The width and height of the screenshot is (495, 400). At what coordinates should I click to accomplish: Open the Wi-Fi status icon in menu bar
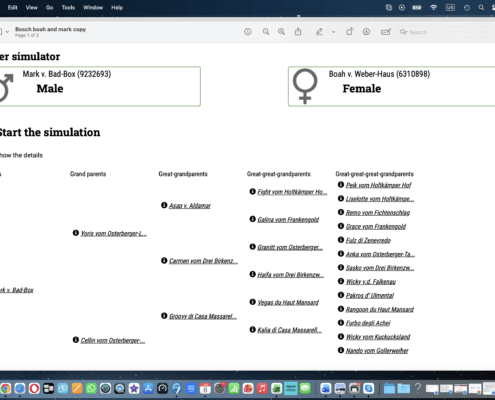pos(433,7)
